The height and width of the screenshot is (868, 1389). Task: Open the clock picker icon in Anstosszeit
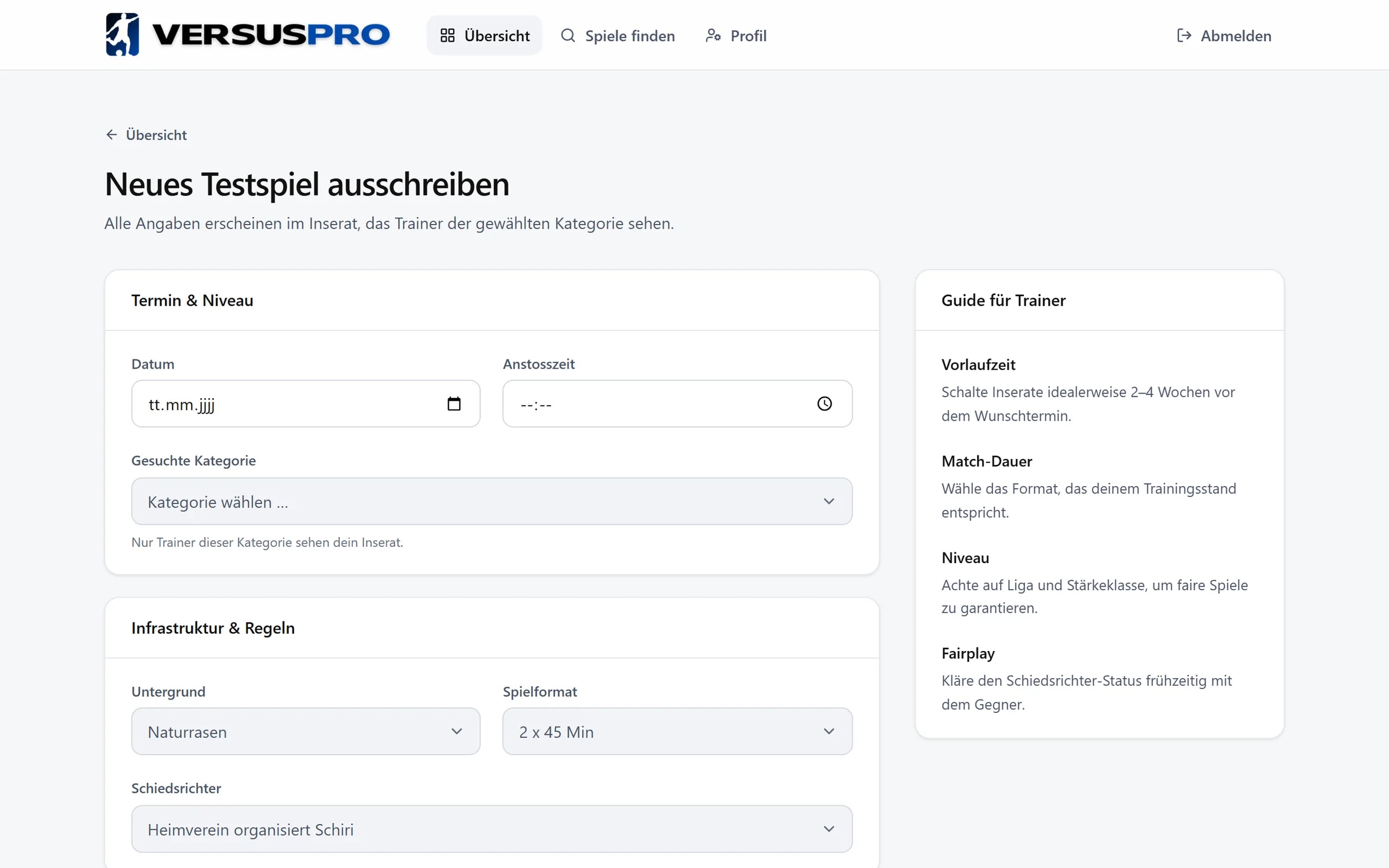click(x=825, y=404)
